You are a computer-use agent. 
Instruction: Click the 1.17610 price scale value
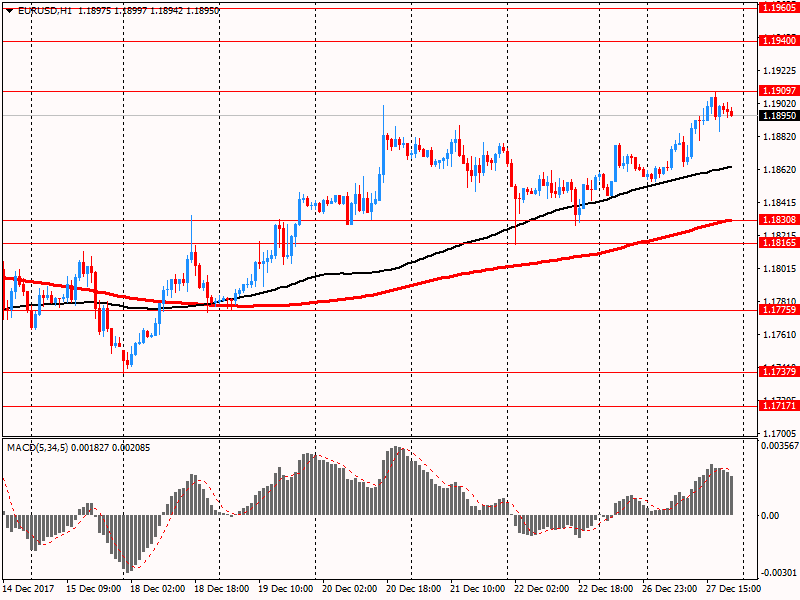point(779,335)
